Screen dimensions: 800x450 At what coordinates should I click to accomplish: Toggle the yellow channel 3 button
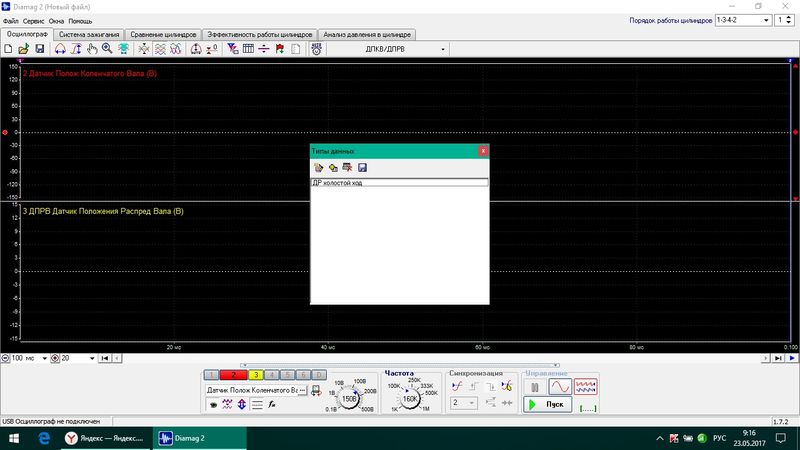[256, 375]
